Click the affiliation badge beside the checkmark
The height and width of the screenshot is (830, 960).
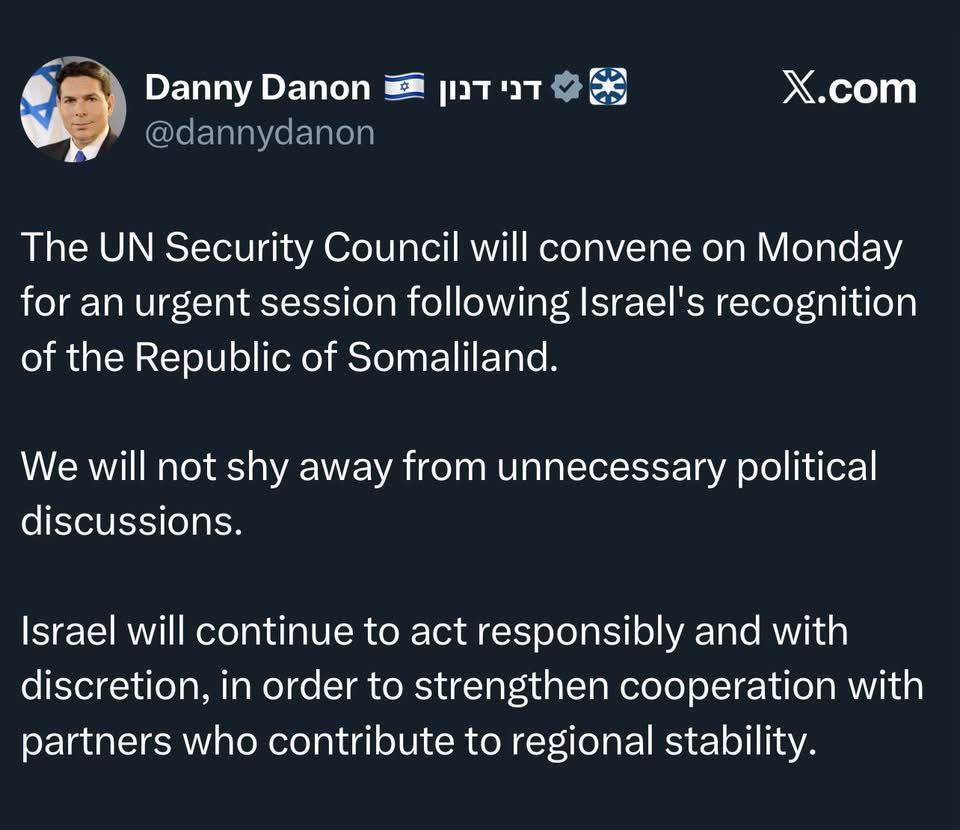(x=608, y=88)
